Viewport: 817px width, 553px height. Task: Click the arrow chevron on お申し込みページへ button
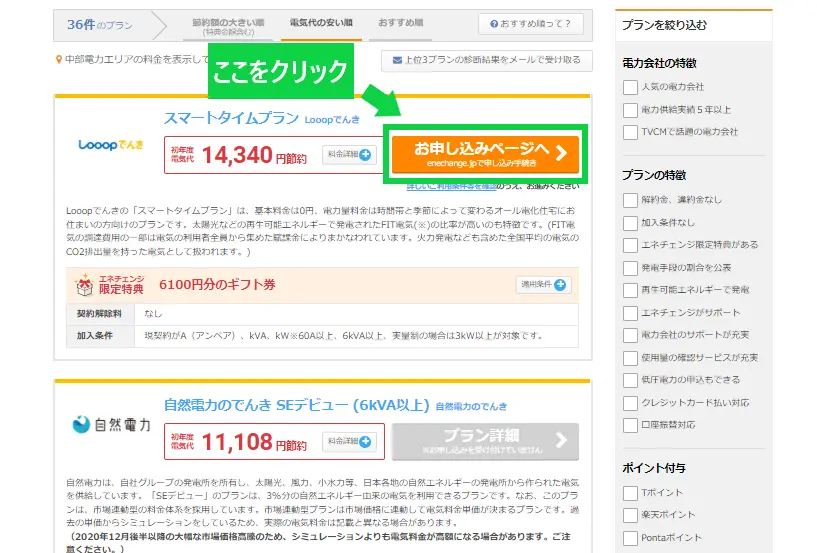pyautogui.click(x=561, y=153)
